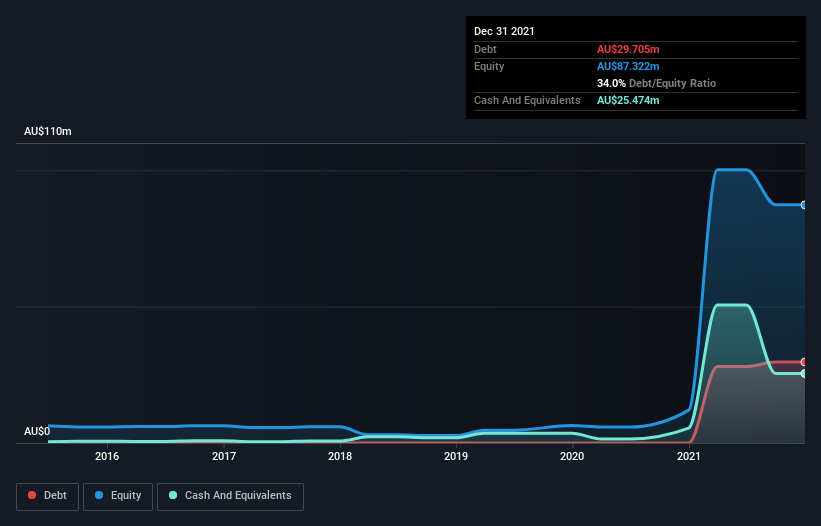Image resolution: width=821 pixels, height=526 pixels.
Task: Toggle the Debt legend button
Action: (47, 496)
